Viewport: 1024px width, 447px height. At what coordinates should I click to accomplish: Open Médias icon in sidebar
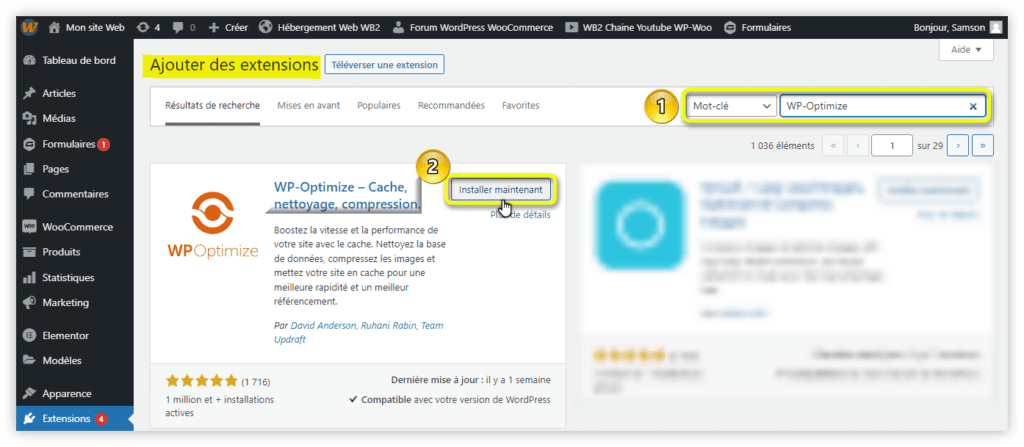point(29,119)
